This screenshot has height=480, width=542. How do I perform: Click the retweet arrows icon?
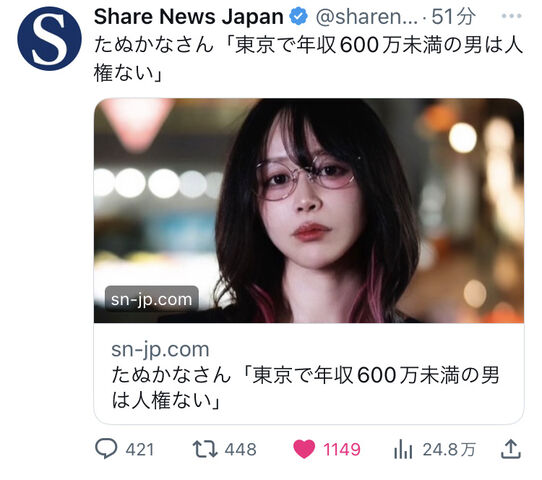tap(205, 449)
